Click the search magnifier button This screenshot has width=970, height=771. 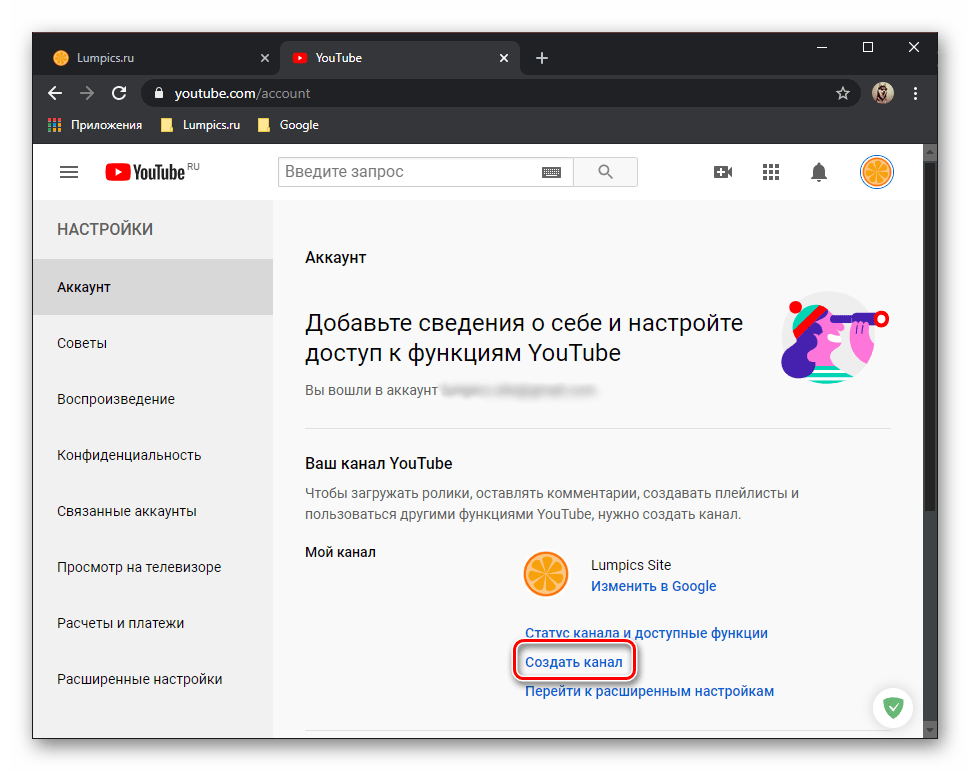606,172
